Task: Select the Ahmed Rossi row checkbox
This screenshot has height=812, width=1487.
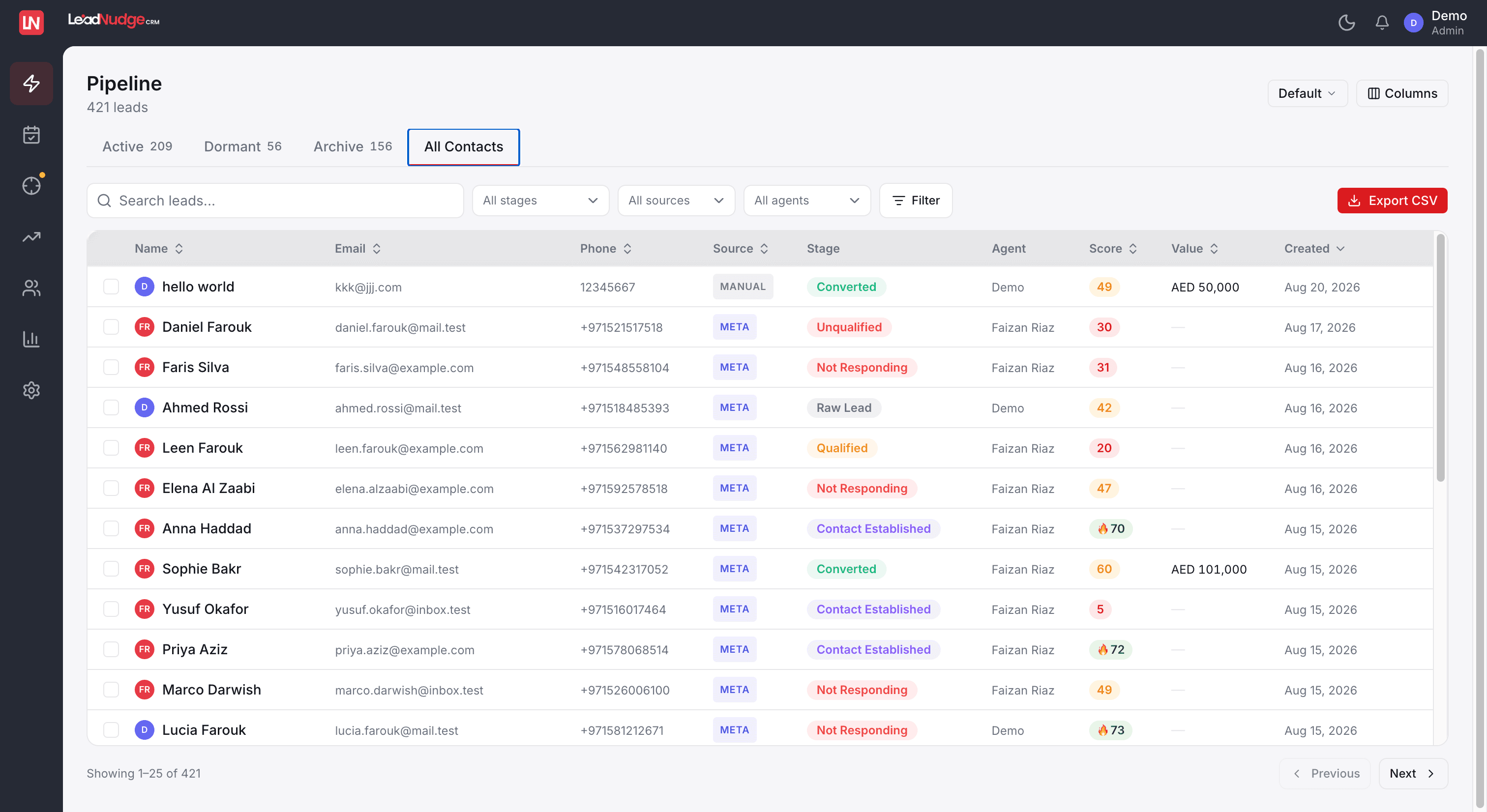Action: coord(111,407)
